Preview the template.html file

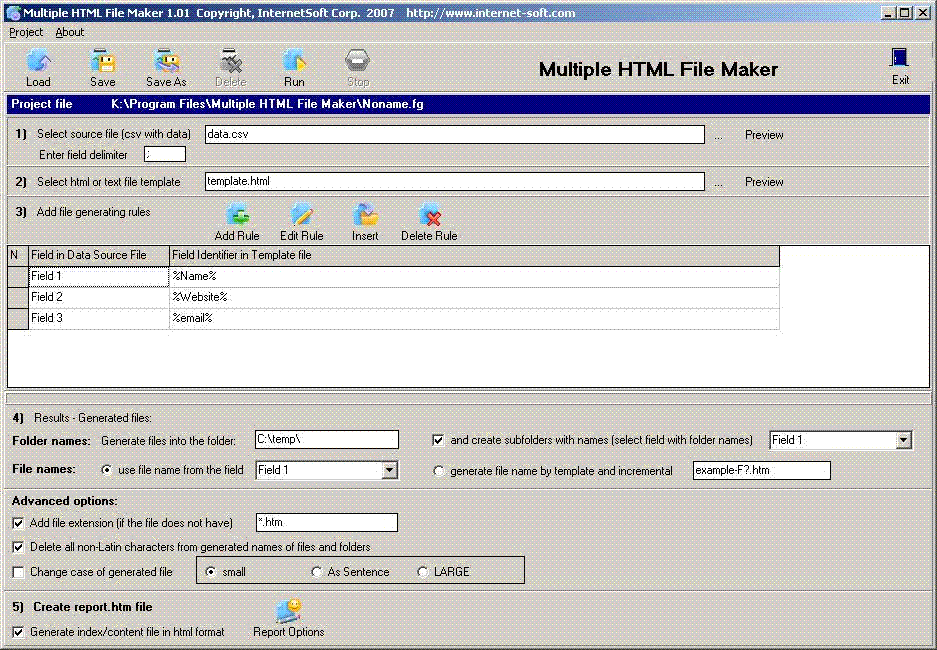tap(763, 181)
